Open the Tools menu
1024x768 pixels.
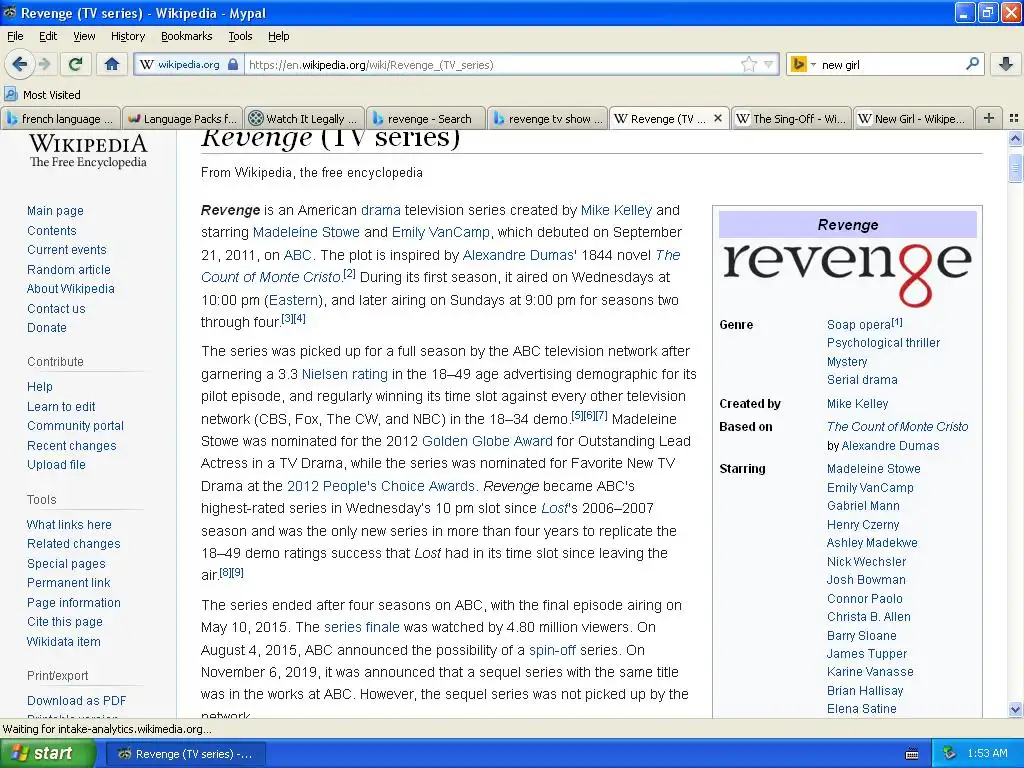[x=240, y=36]
